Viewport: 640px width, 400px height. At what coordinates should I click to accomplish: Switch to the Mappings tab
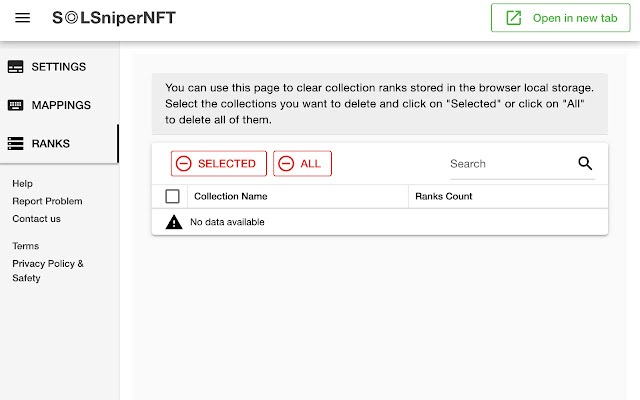coord(59,105)
